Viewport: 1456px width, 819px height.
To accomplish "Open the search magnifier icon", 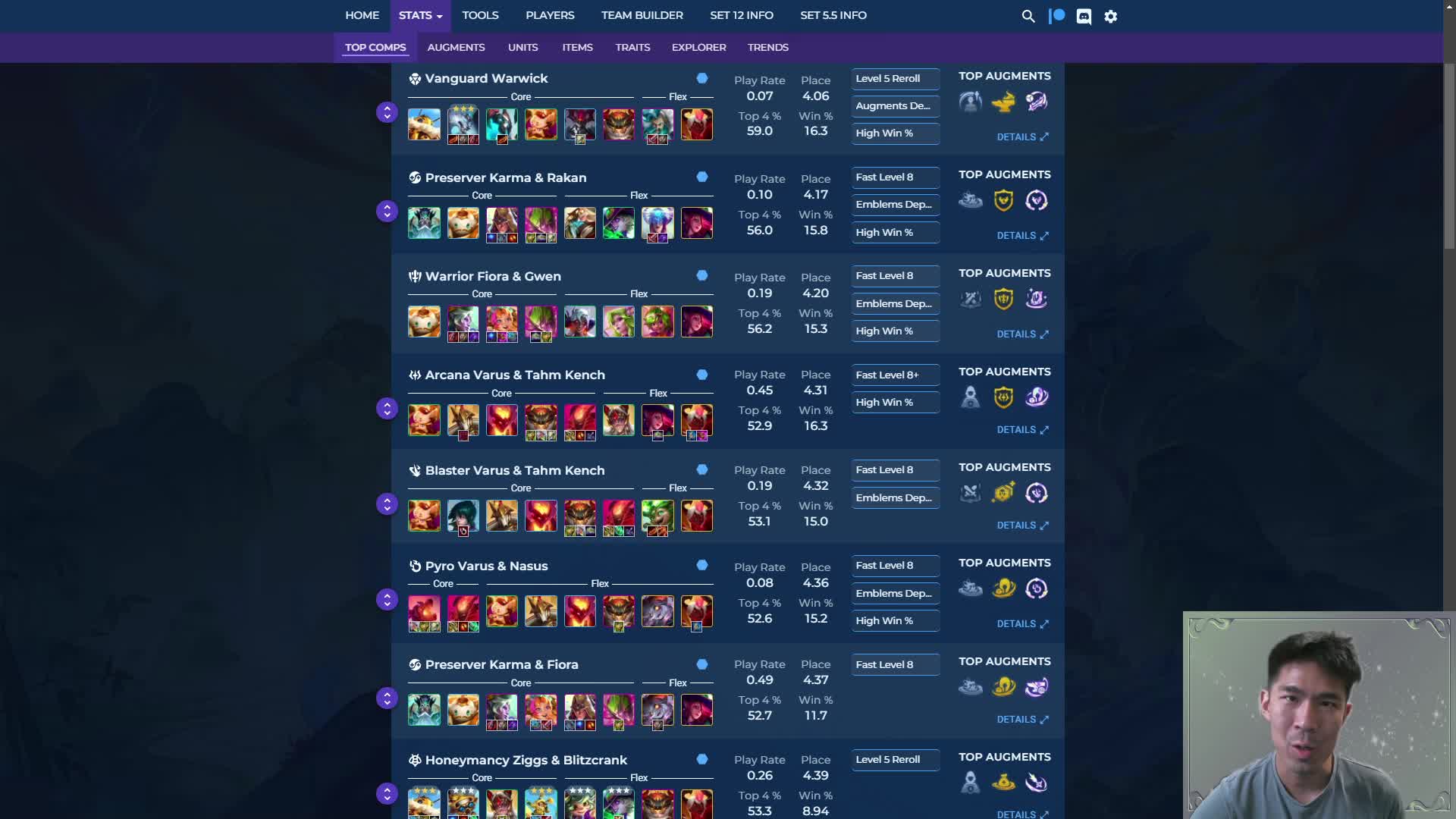I will [1028, 16].
